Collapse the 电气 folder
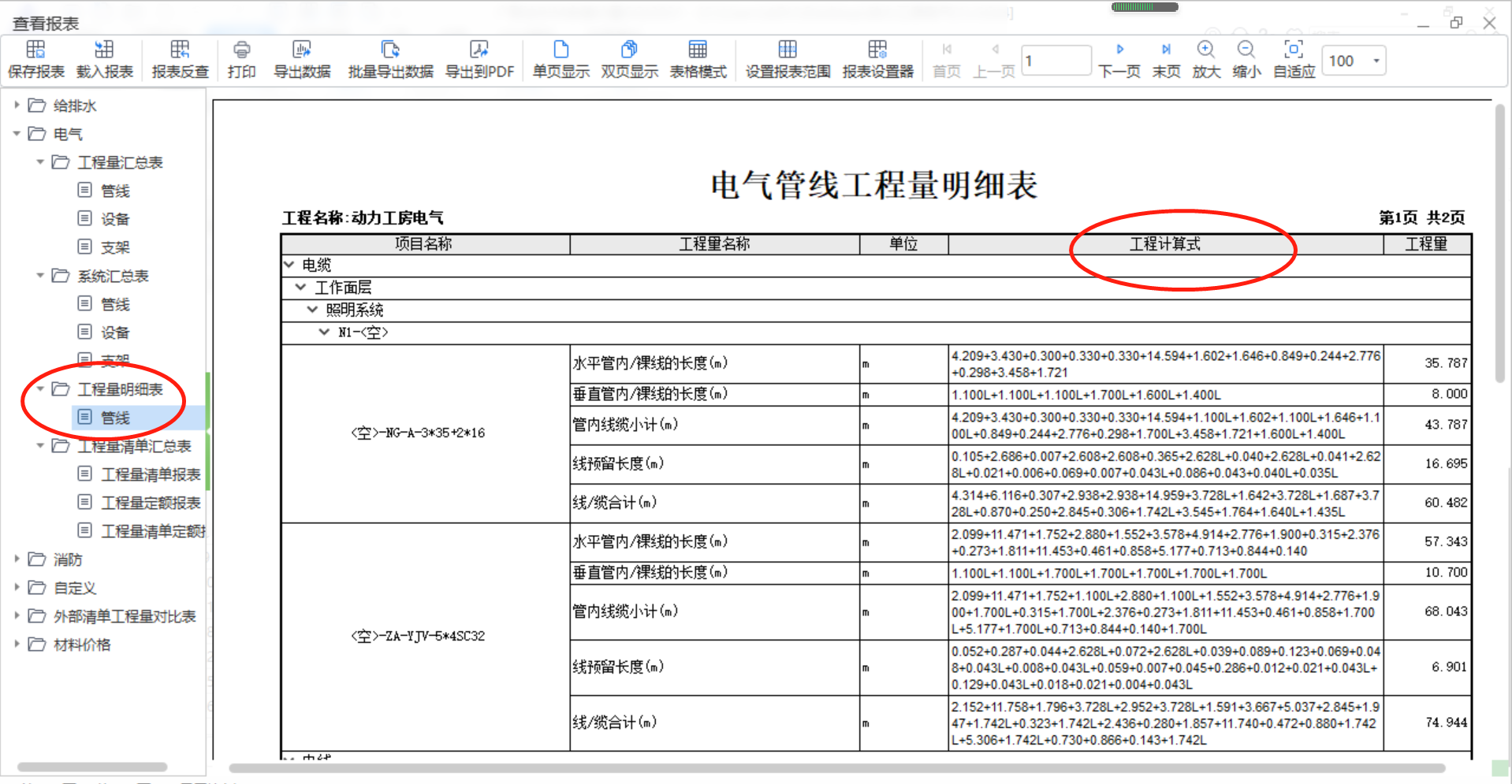 coord(17,133)
